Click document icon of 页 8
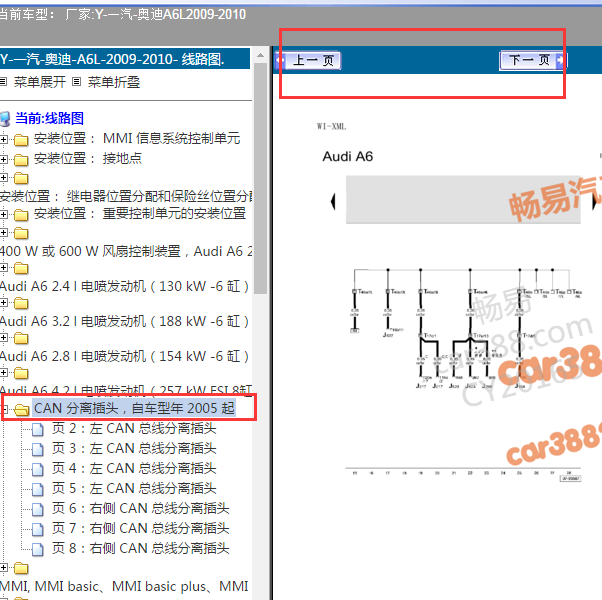The width and height of the screenshot is (602, 600). (38, 549)
